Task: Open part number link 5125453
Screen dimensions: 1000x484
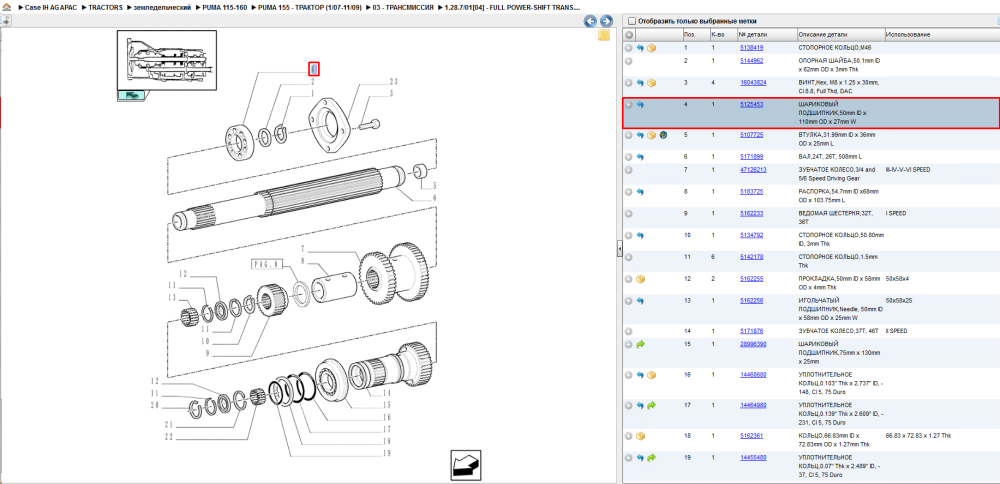Action: coord(751,105)
